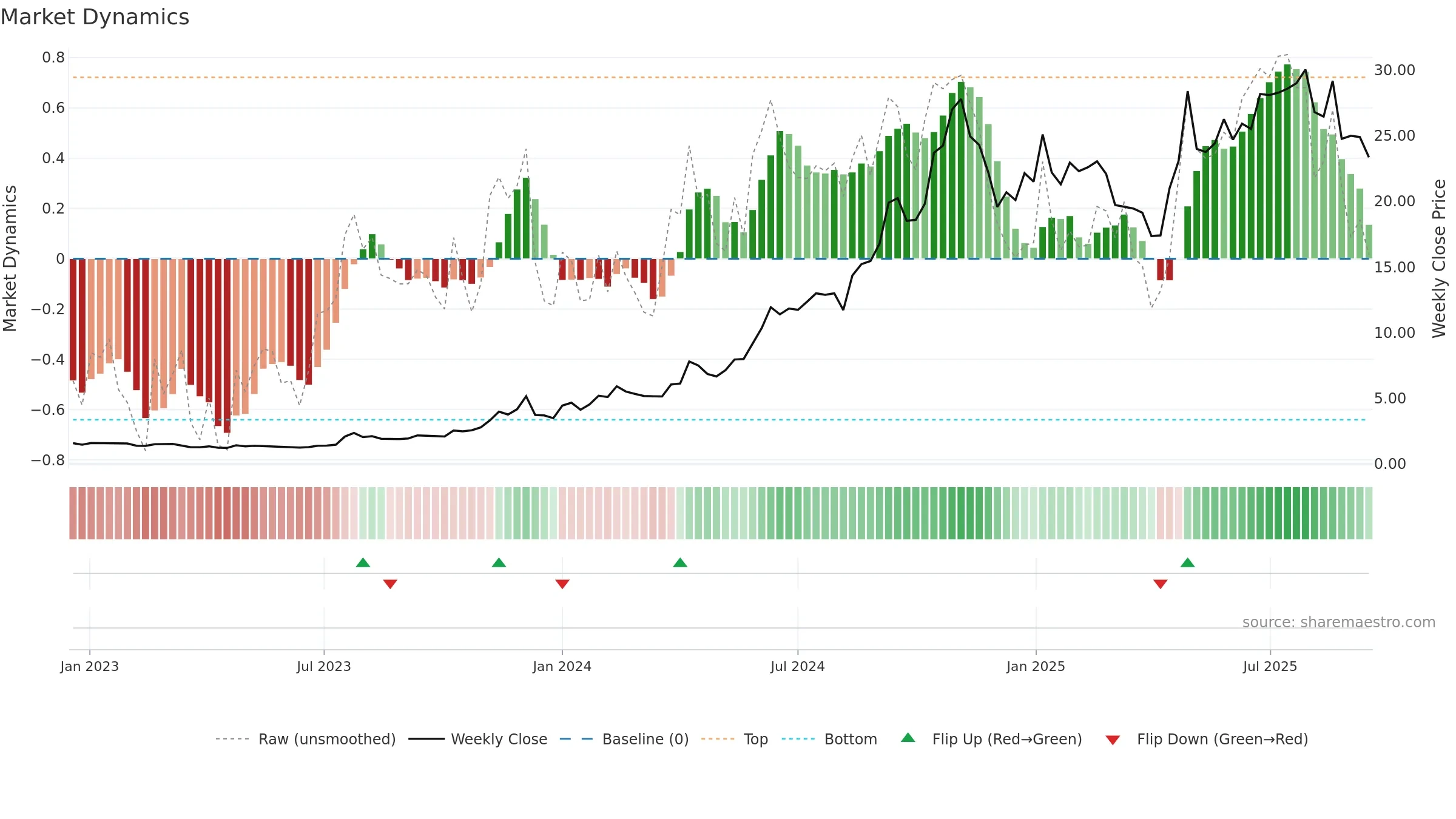Screen dimensions: 1456x819
Task: Click the Market Dynamics chart title
Action: [x=95, y=17]
